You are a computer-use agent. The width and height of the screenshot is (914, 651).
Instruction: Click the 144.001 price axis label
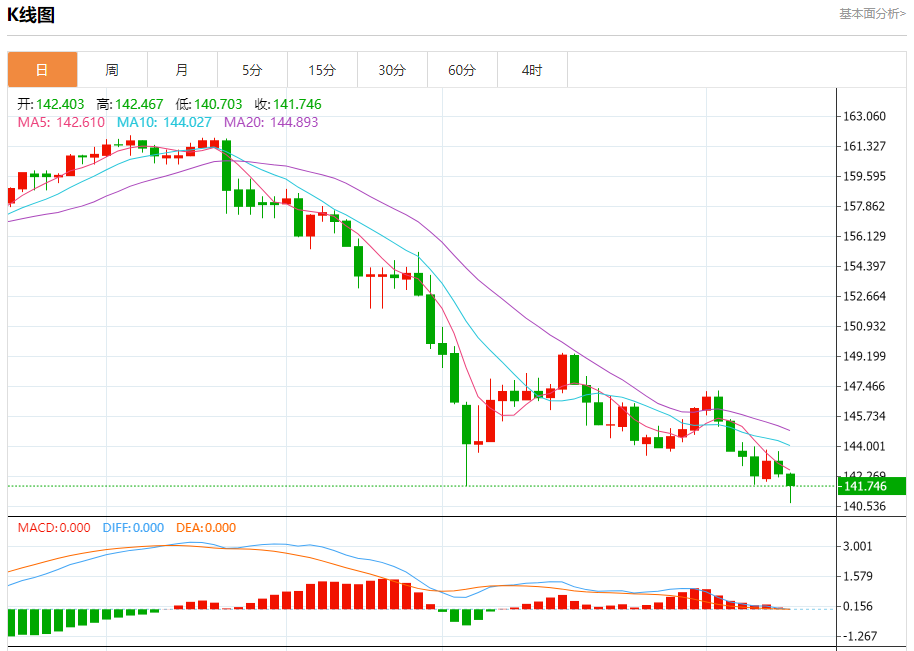pyautogui.click(x=864, y=446)
